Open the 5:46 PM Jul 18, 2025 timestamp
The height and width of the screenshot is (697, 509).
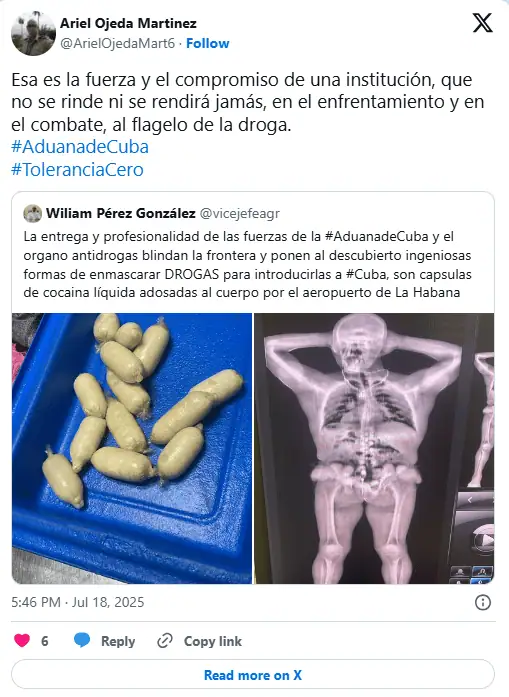pos(78,602)
